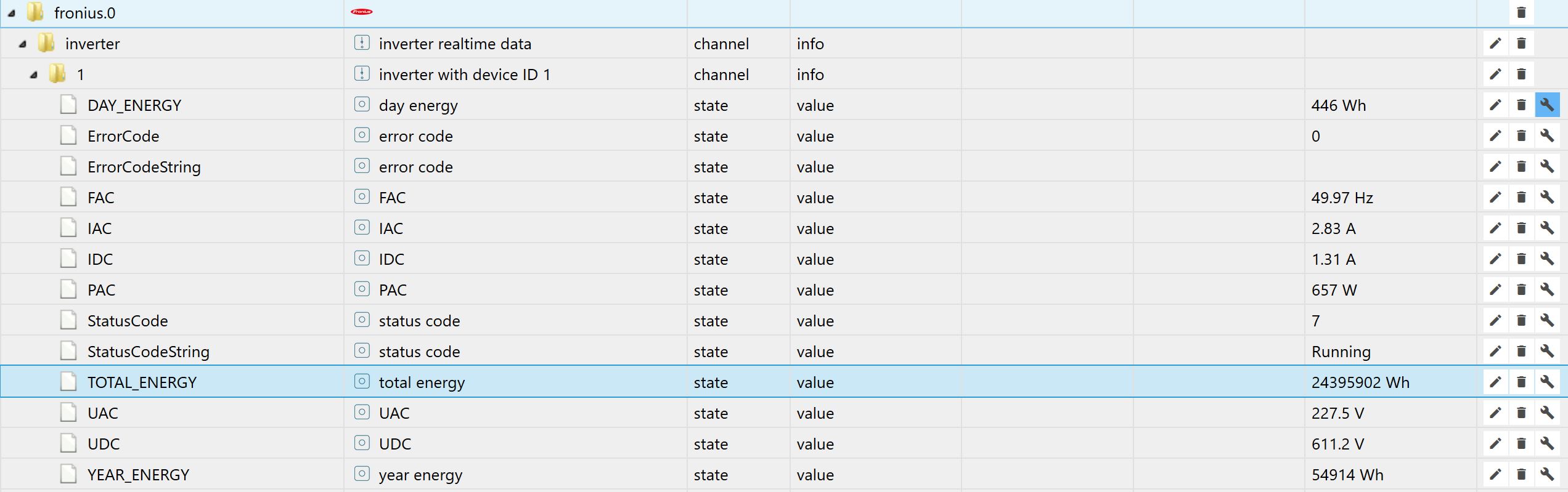The height and width of the screenshot is (492, 1568).
Task: Click the Fronius logo icon
Action: click(362, 12)
